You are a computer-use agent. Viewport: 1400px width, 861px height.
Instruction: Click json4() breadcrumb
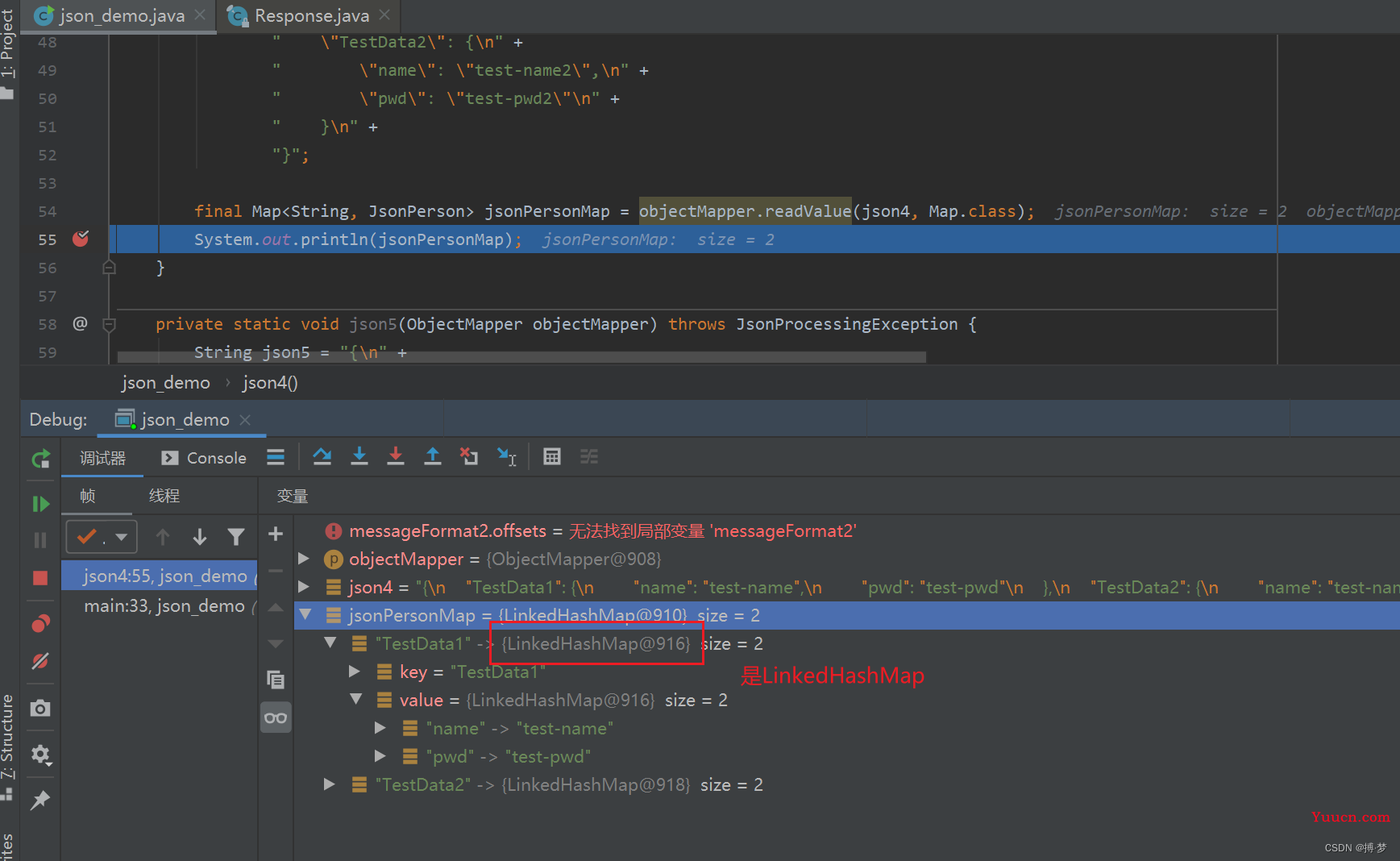(x=270, y=383)
